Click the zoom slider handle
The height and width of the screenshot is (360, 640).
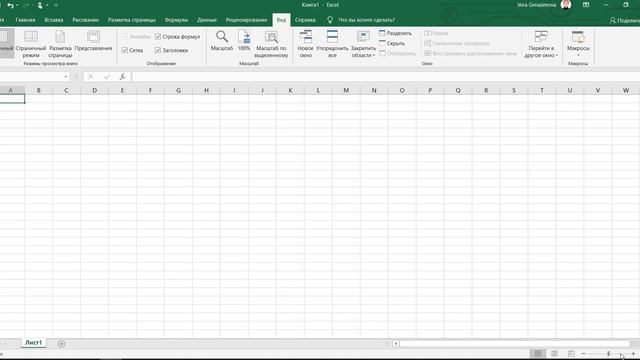click(x=609, y=353)
